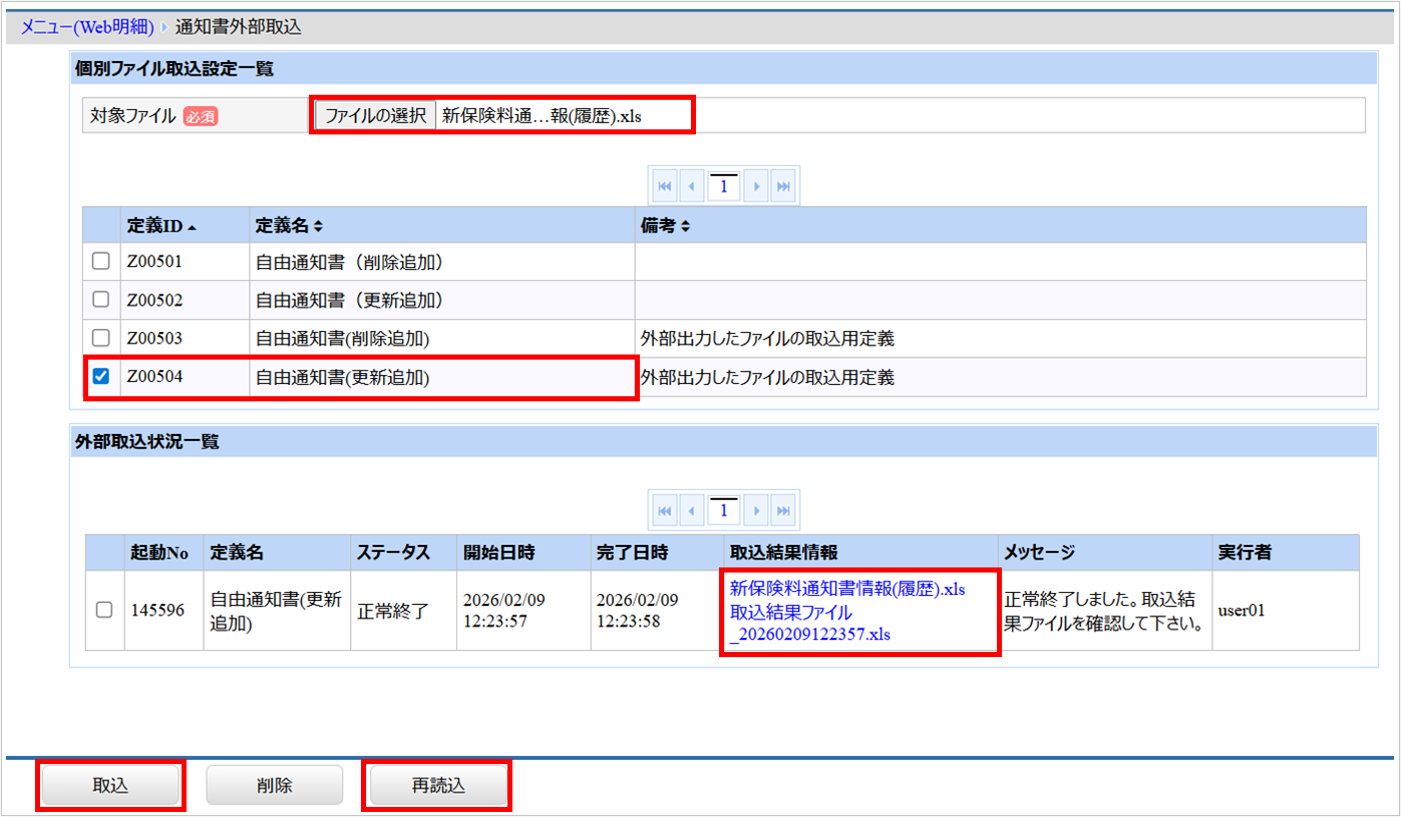
Task: Uncheck the Z00504 row checkbox
Action: [101, 377]
